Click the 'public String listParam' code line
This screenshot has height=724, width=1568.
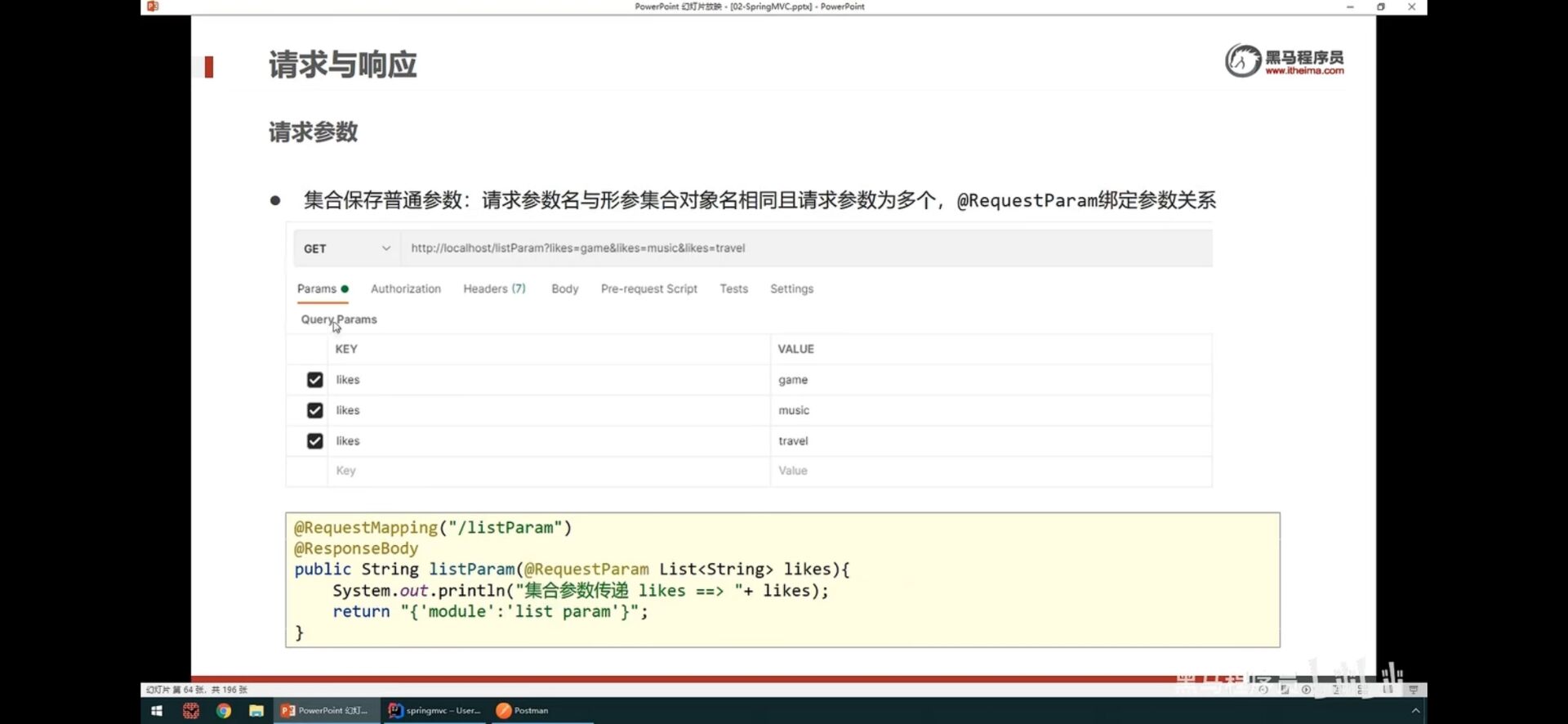[x=572, y=570]
